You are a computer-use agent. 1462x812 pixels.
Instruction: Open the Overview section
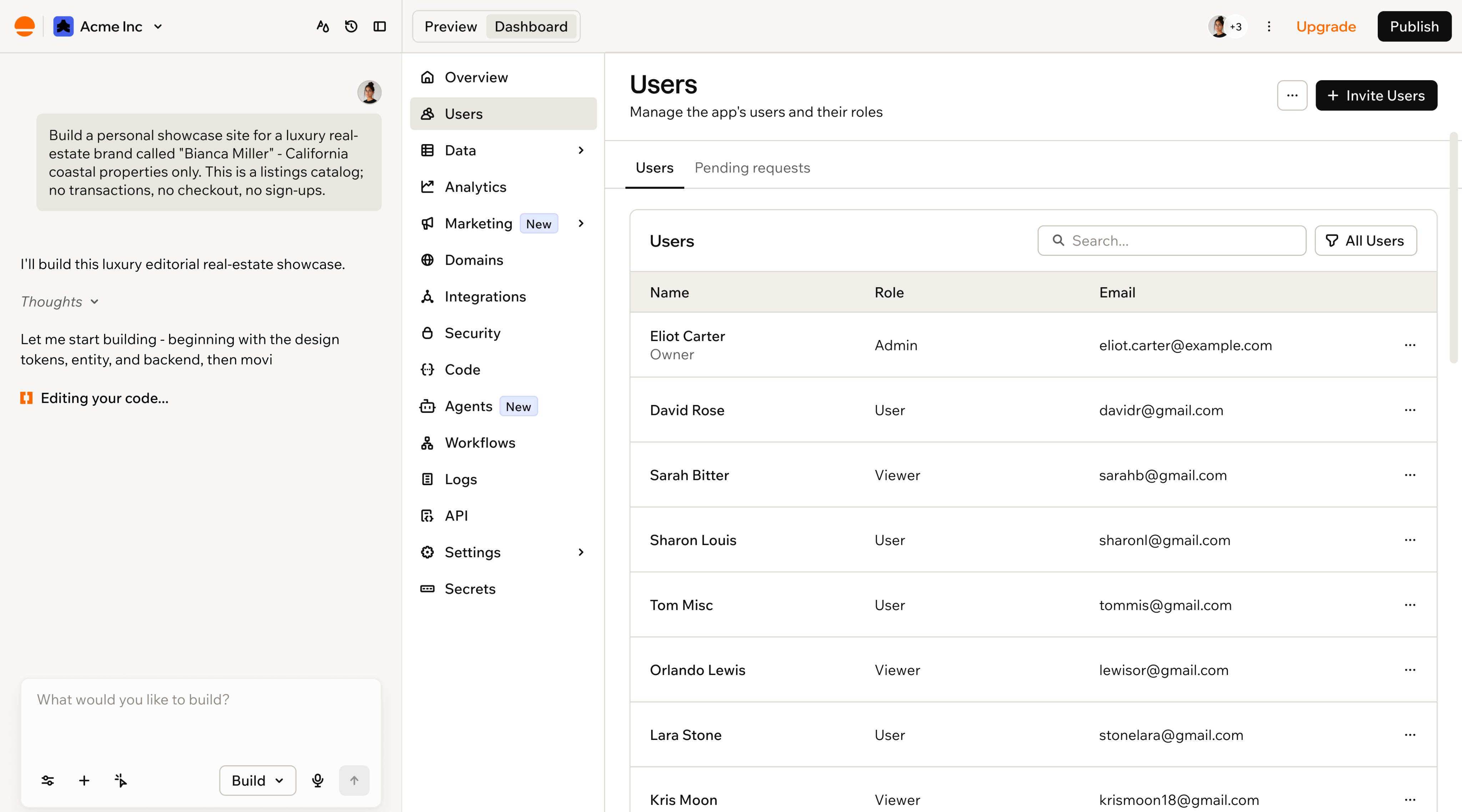(x=503, y=77)
